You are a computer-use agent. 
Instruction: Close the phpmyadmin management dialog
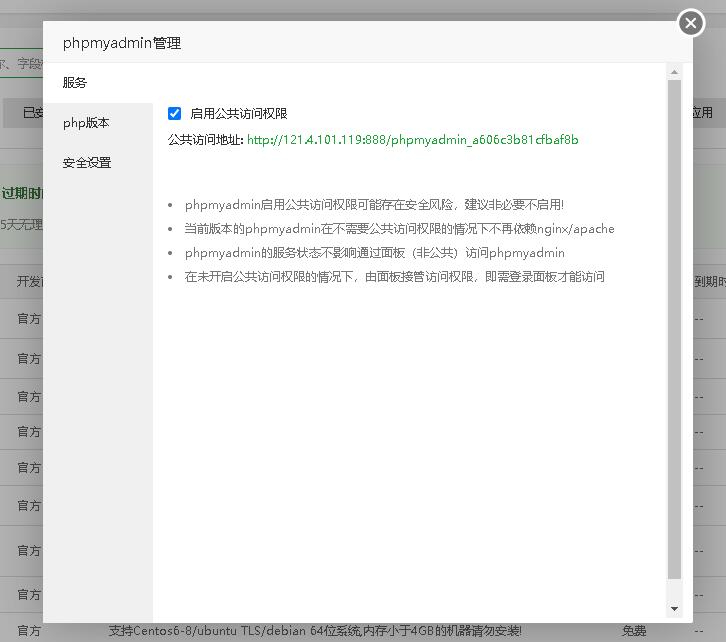click(x=690, y=23)
